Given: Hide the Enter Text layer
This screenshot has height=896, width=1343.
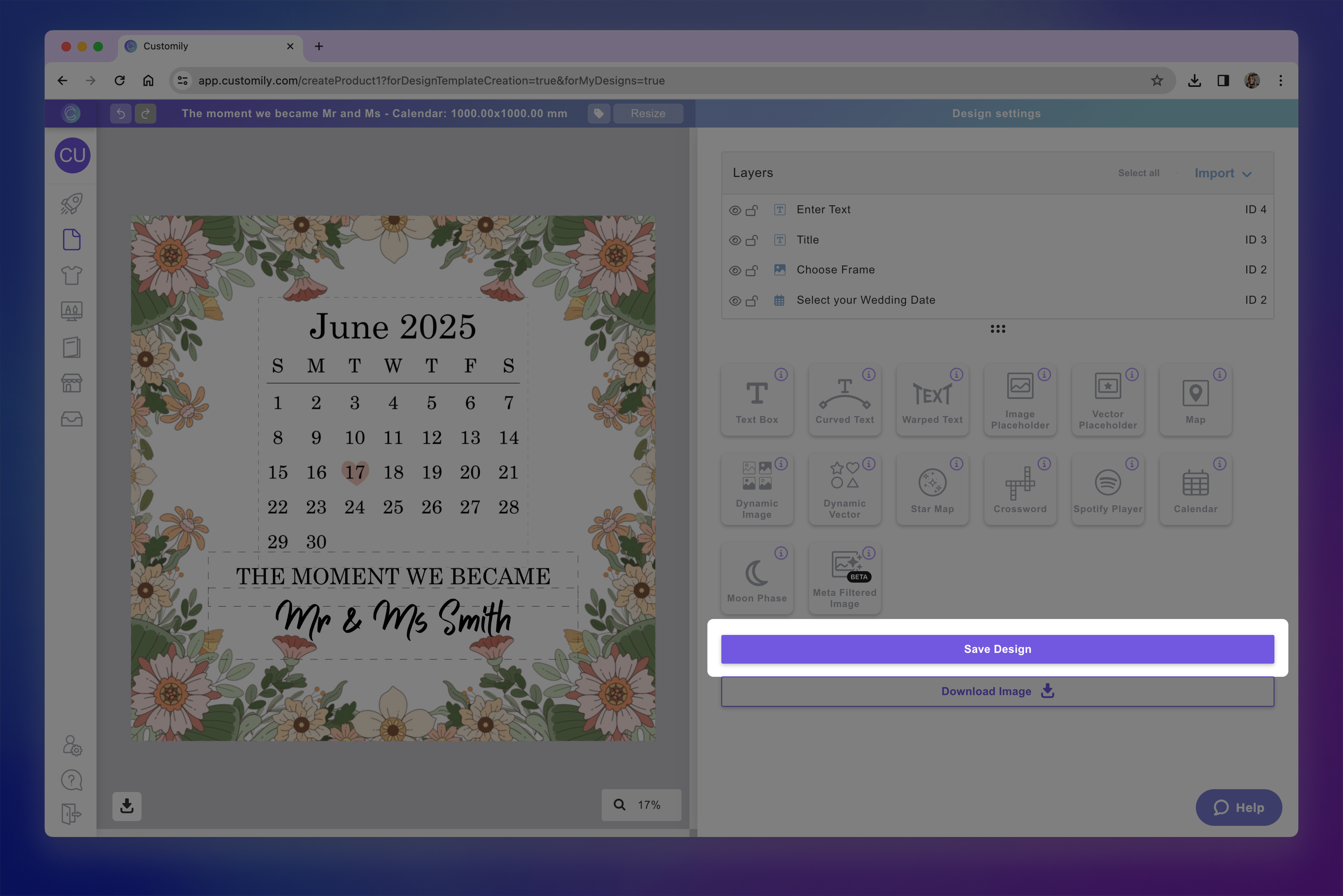Looking at the screenshot, I should [735, 210].
